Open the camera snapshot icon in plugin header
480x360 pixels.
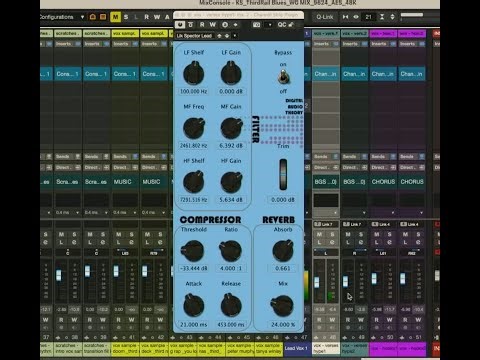pyautogui.click(x=256, y=25)
